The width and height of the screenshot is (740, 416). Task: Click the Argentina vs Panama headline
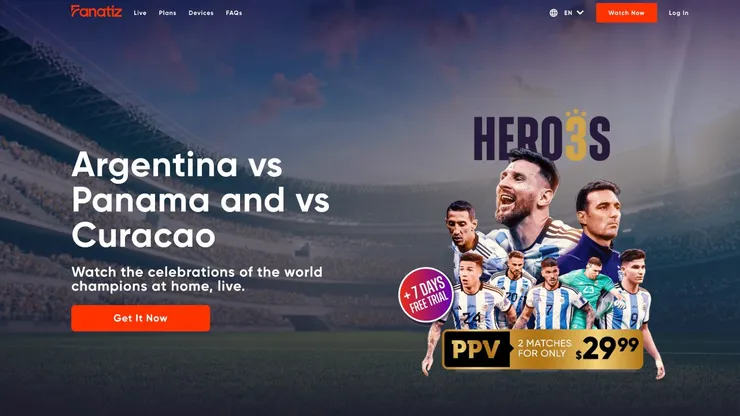pos(200,200)
